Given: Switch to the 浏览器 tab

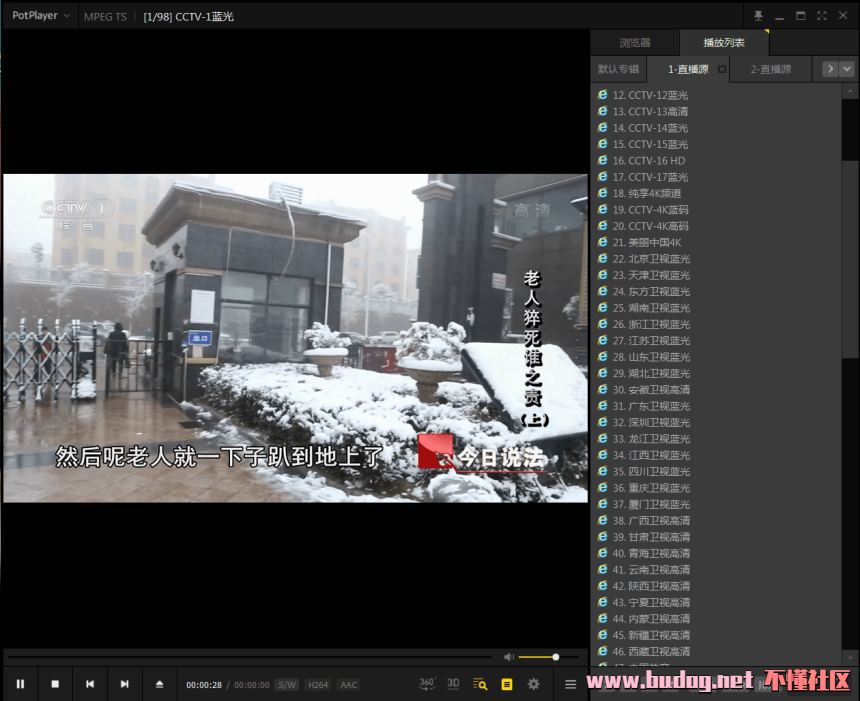Looking at the screenshot, I should [x=634, y=43].
